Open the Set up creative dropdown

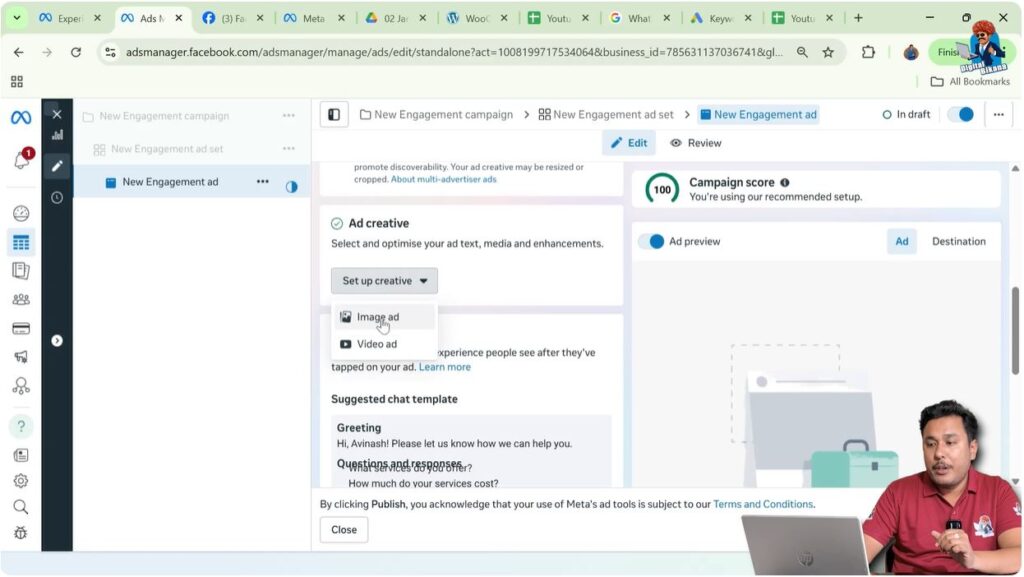(383, 280)
